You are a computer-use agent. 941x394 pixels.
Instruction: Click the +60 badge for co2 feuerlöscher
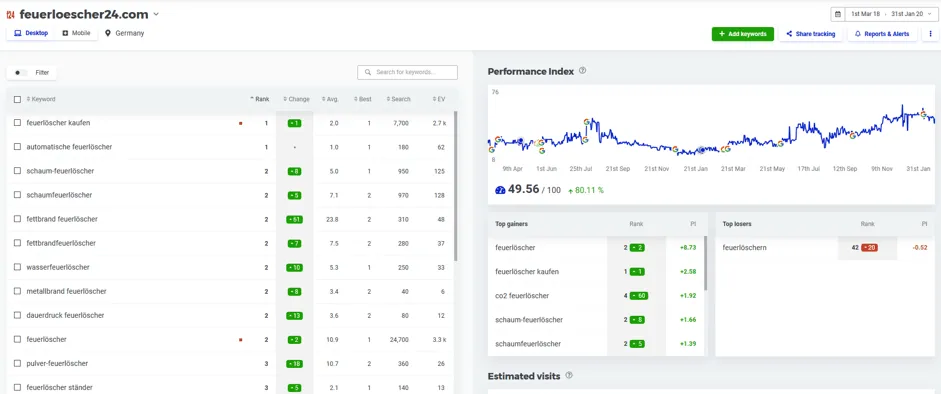639,296
